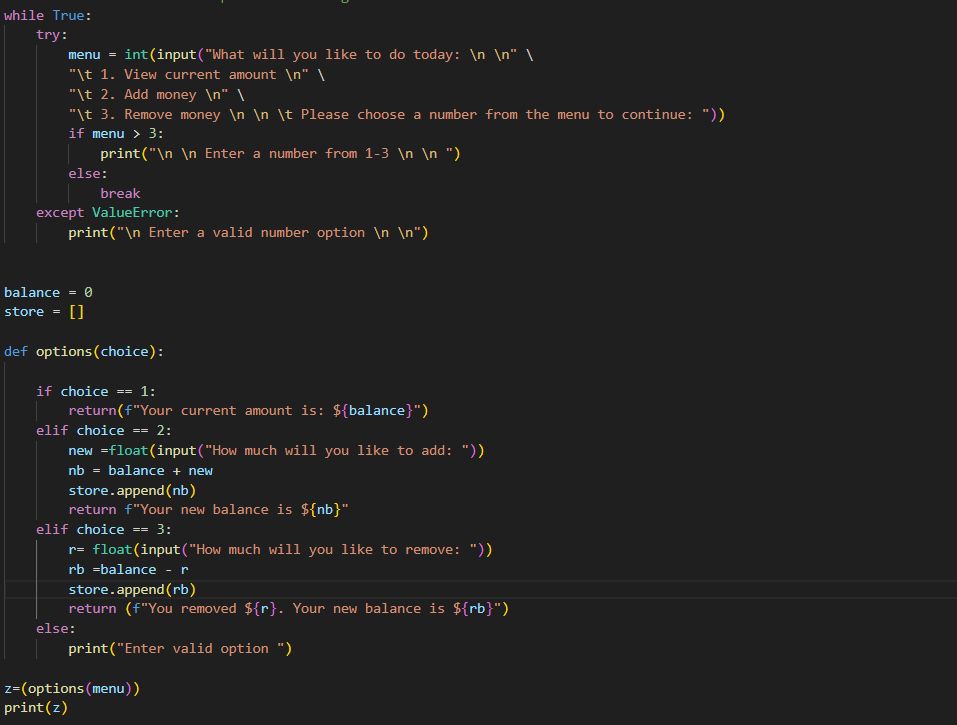Place cursor on 'rb =balance - r'

click(x=128, y=569)
